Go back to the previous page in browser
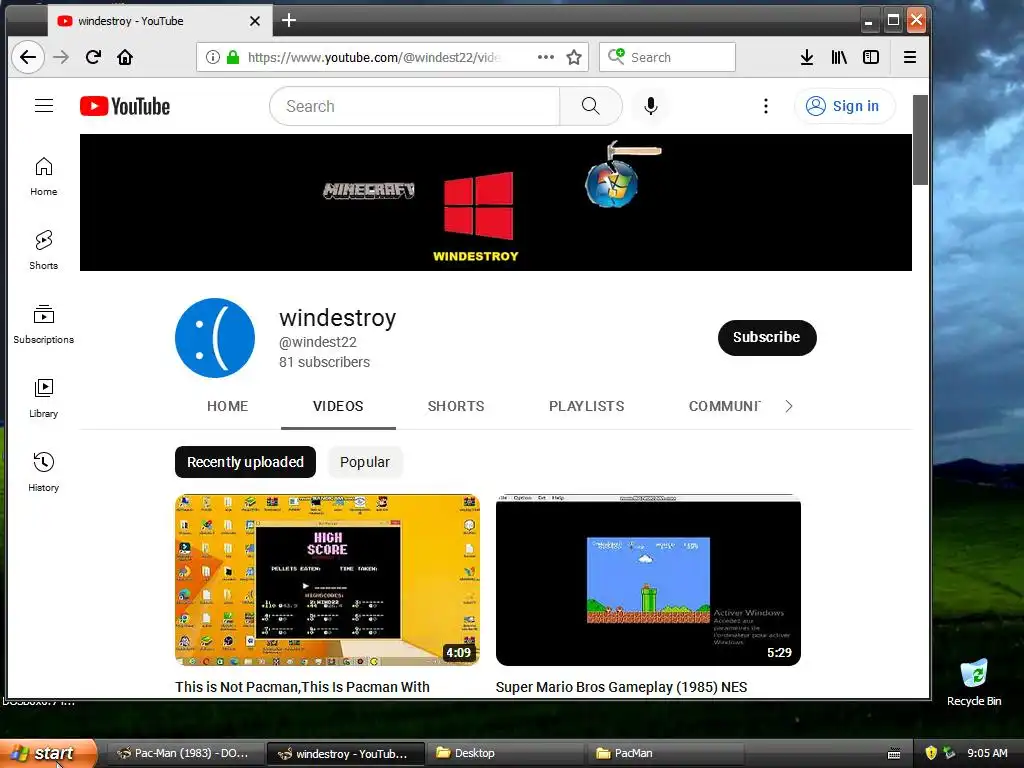This screenshot has width=1024, height=768. (x=27, y=57)
